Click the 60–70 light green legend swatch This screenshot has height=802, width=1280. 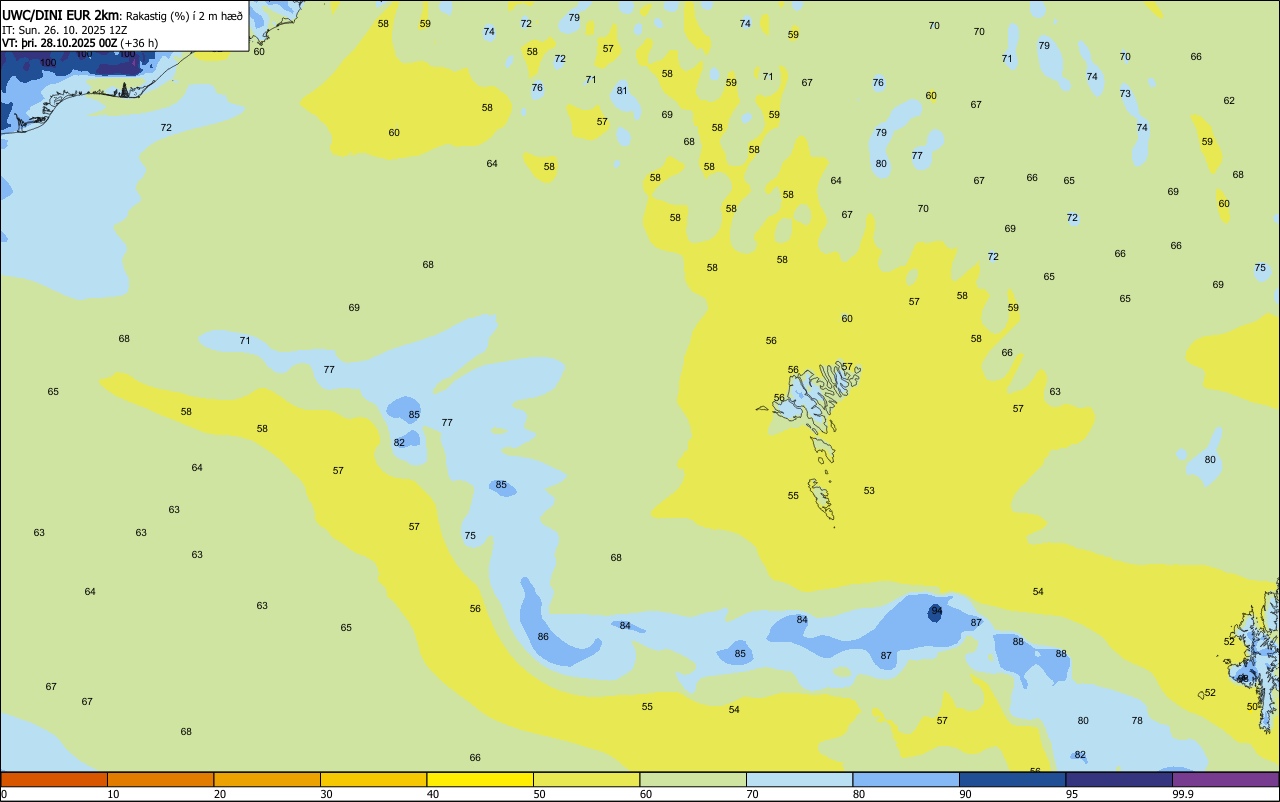coord(693,779)
